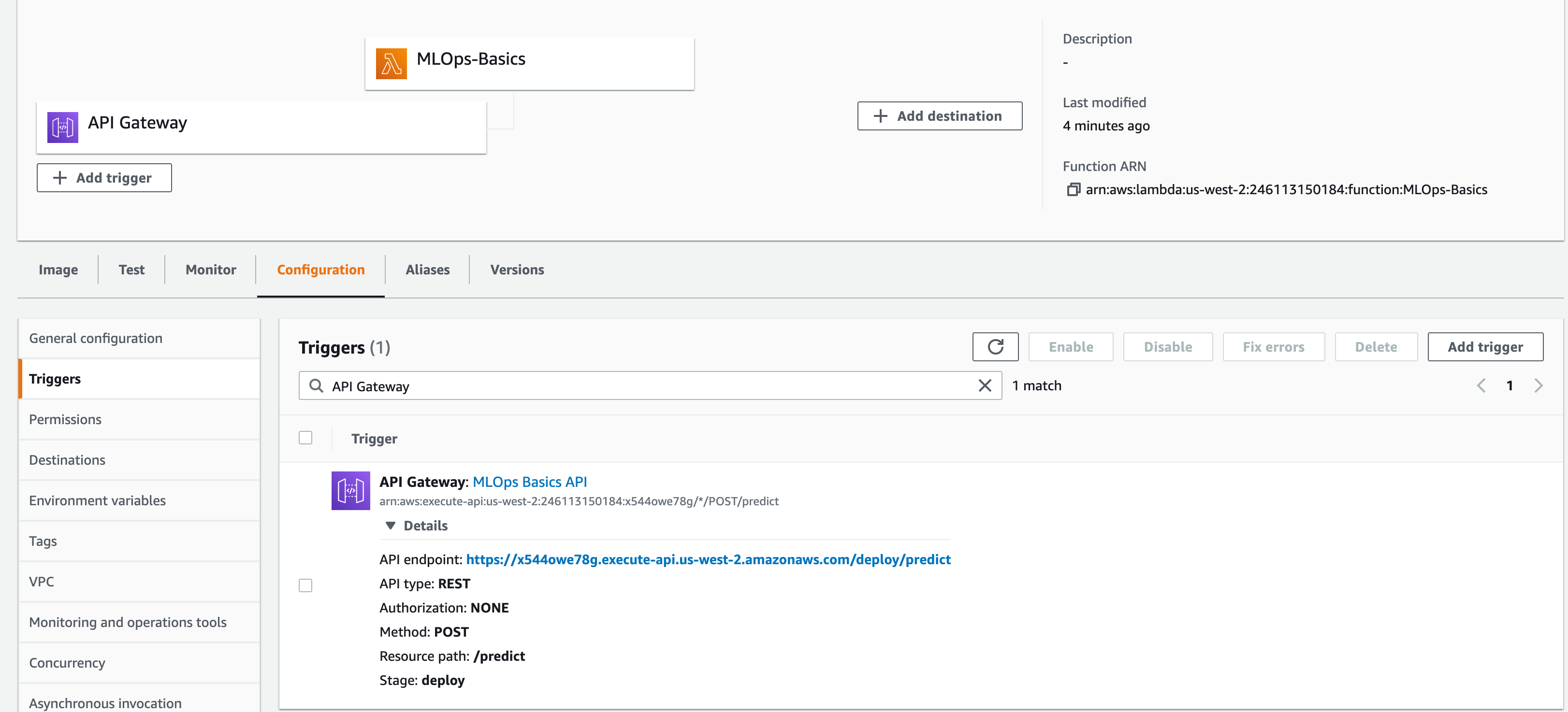
Task: Switch to the Monitor tab
Action: coord(211,270)
